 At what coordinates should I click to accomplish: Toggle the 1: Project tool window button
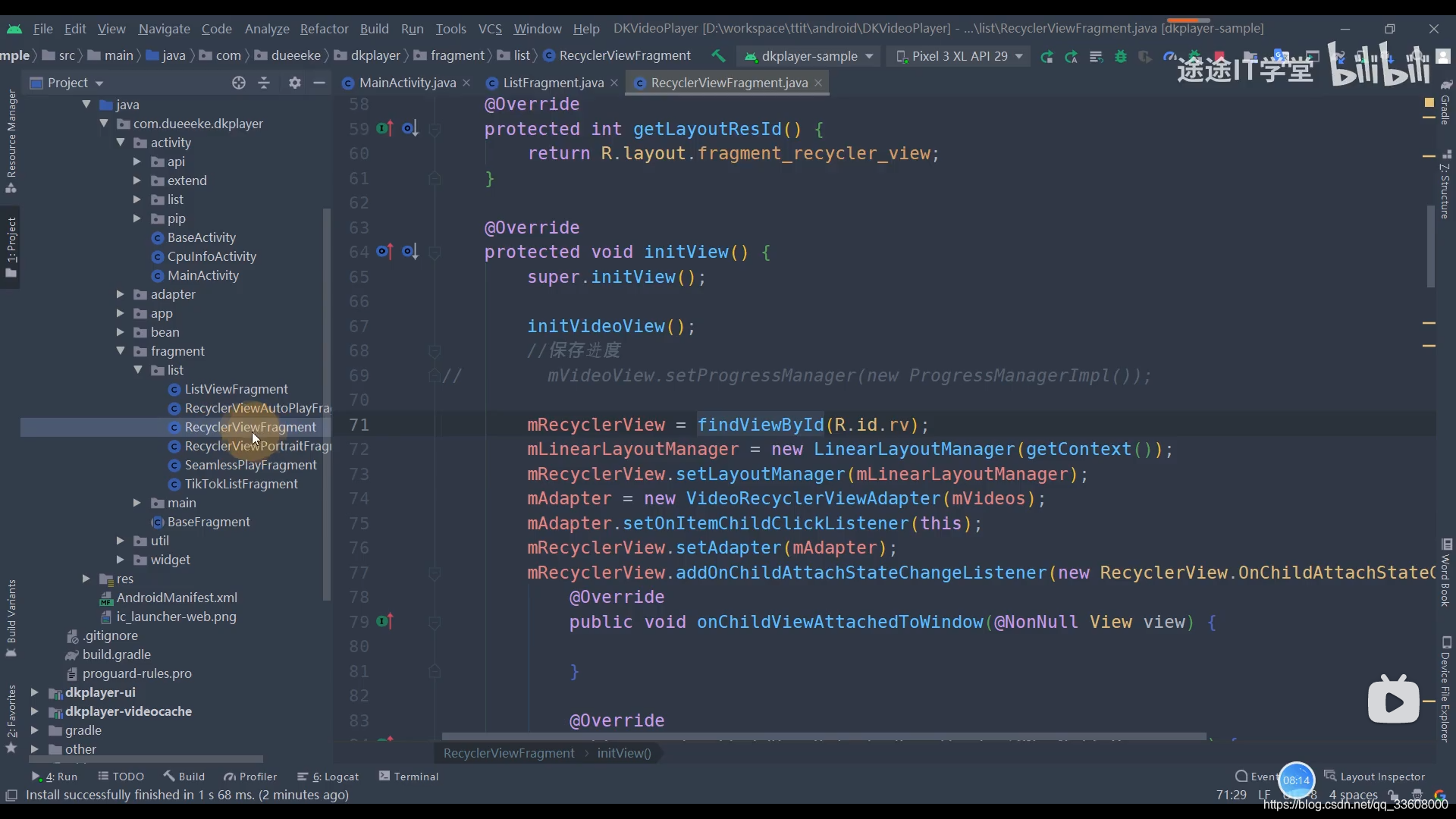tap(11, 247)
